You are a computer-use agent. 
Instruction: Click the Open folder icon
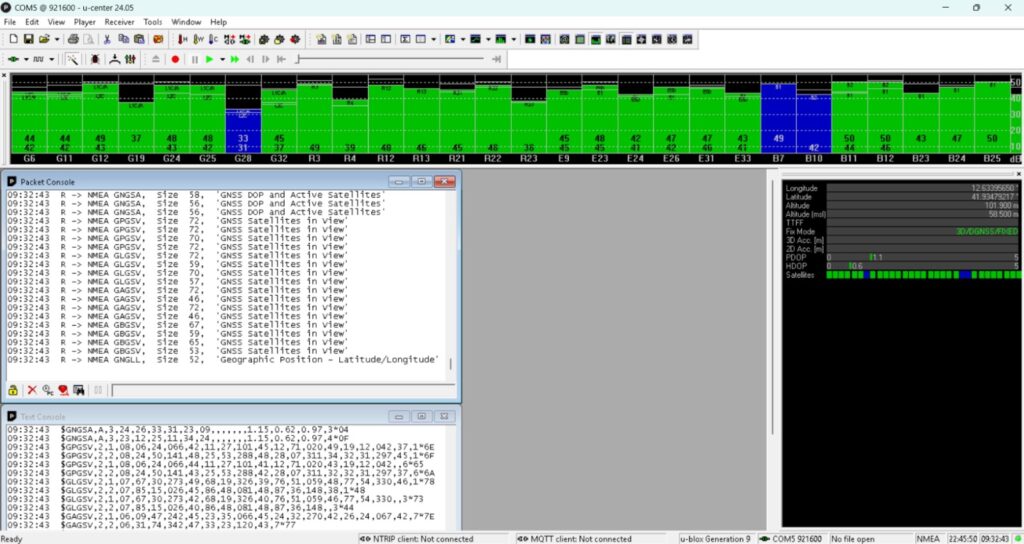pos(44,39)
